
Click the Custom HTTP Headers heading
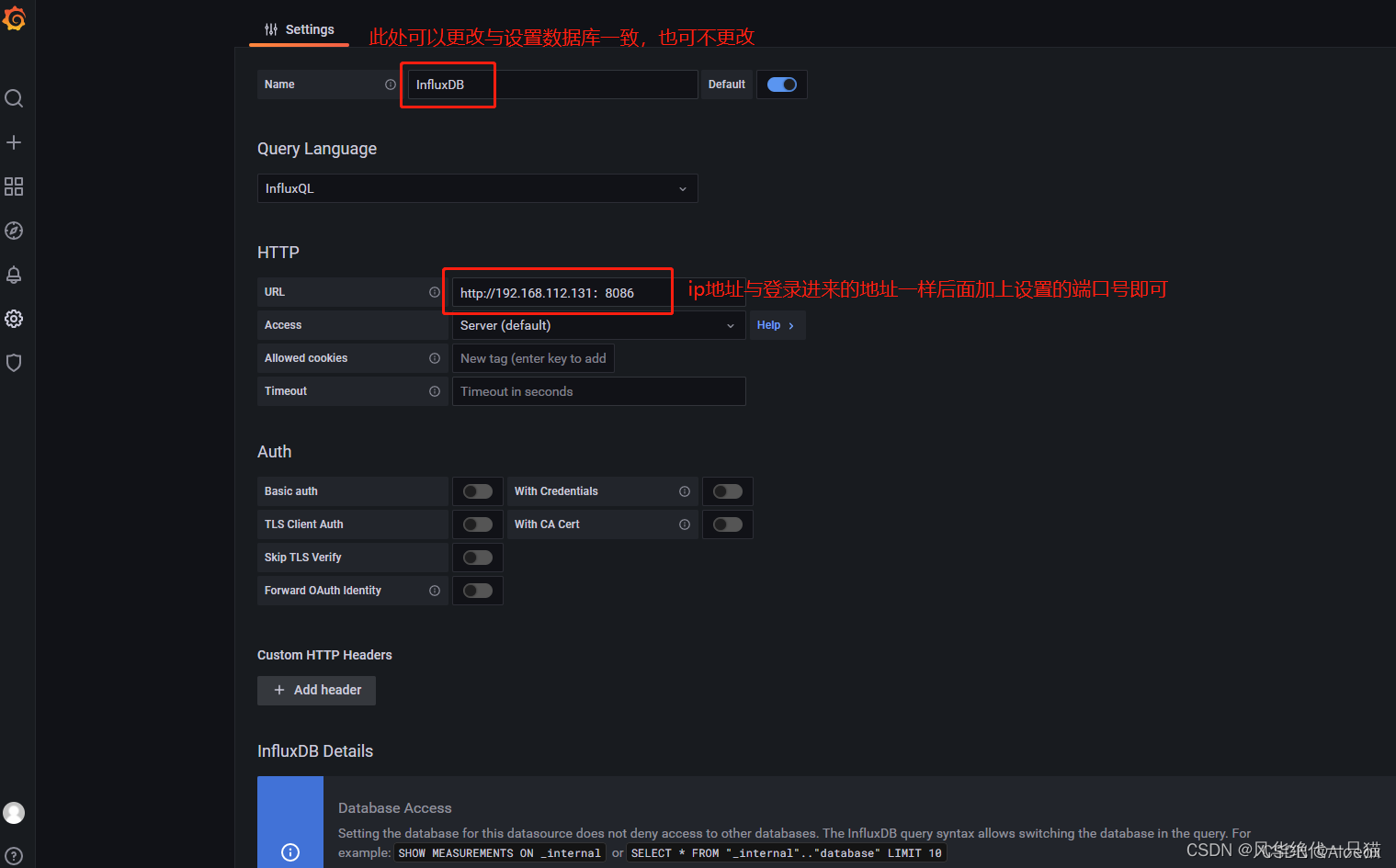coord(324,655)
